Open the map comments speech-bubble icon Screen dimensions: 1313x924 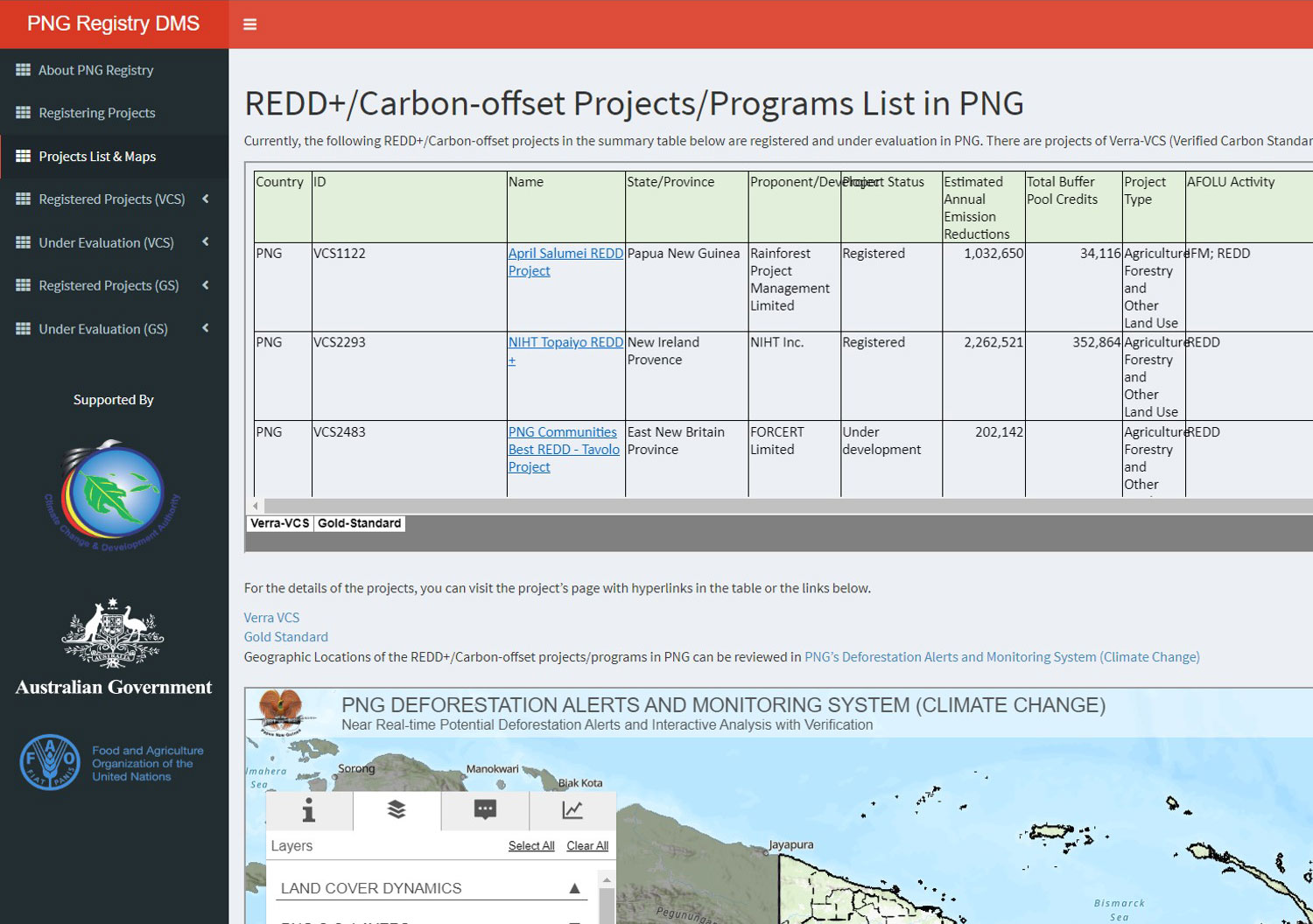click(485, 810)
